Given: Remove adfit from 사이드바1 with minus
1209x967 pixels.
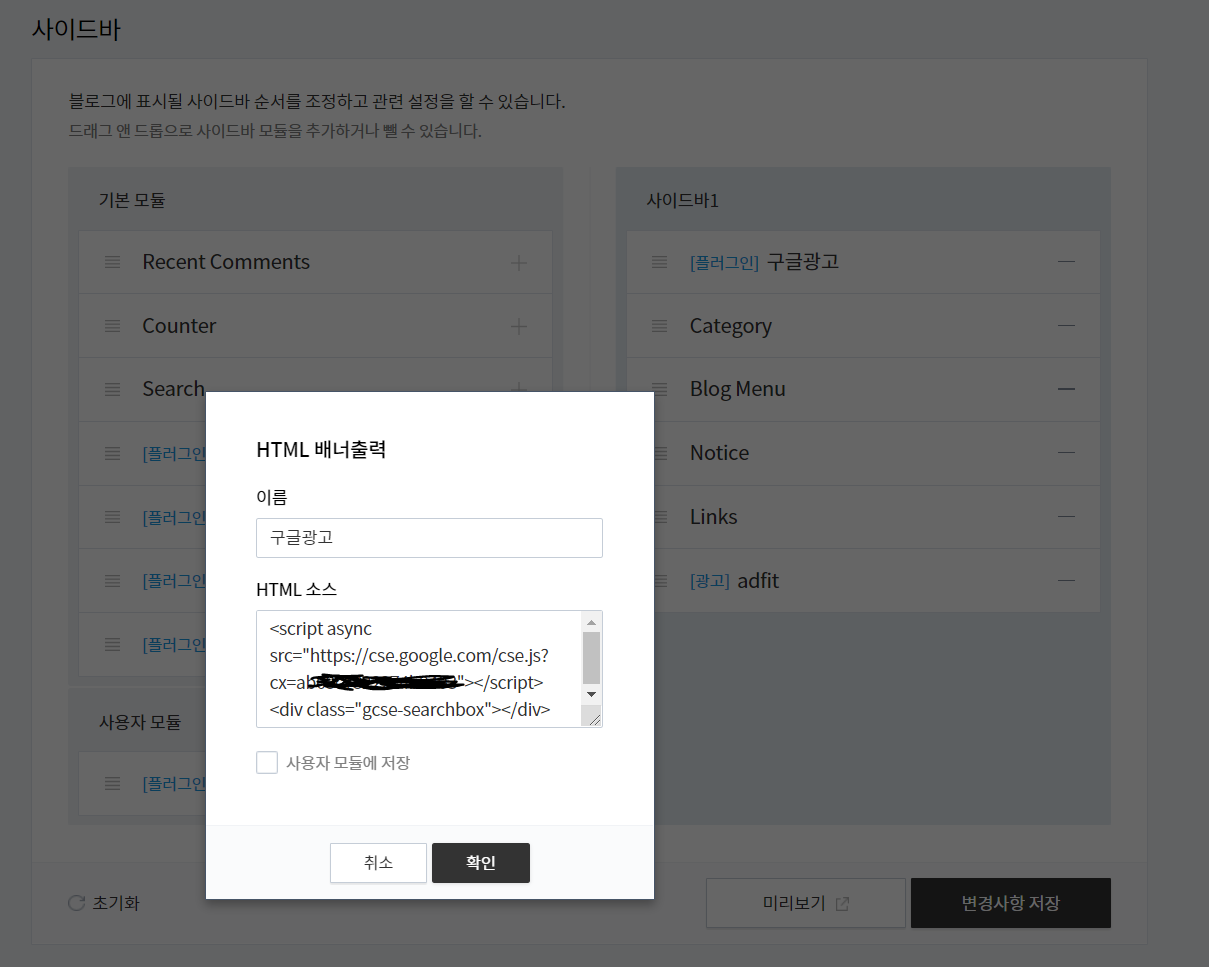Looking at the screenshot, I should click(1066, 580).
